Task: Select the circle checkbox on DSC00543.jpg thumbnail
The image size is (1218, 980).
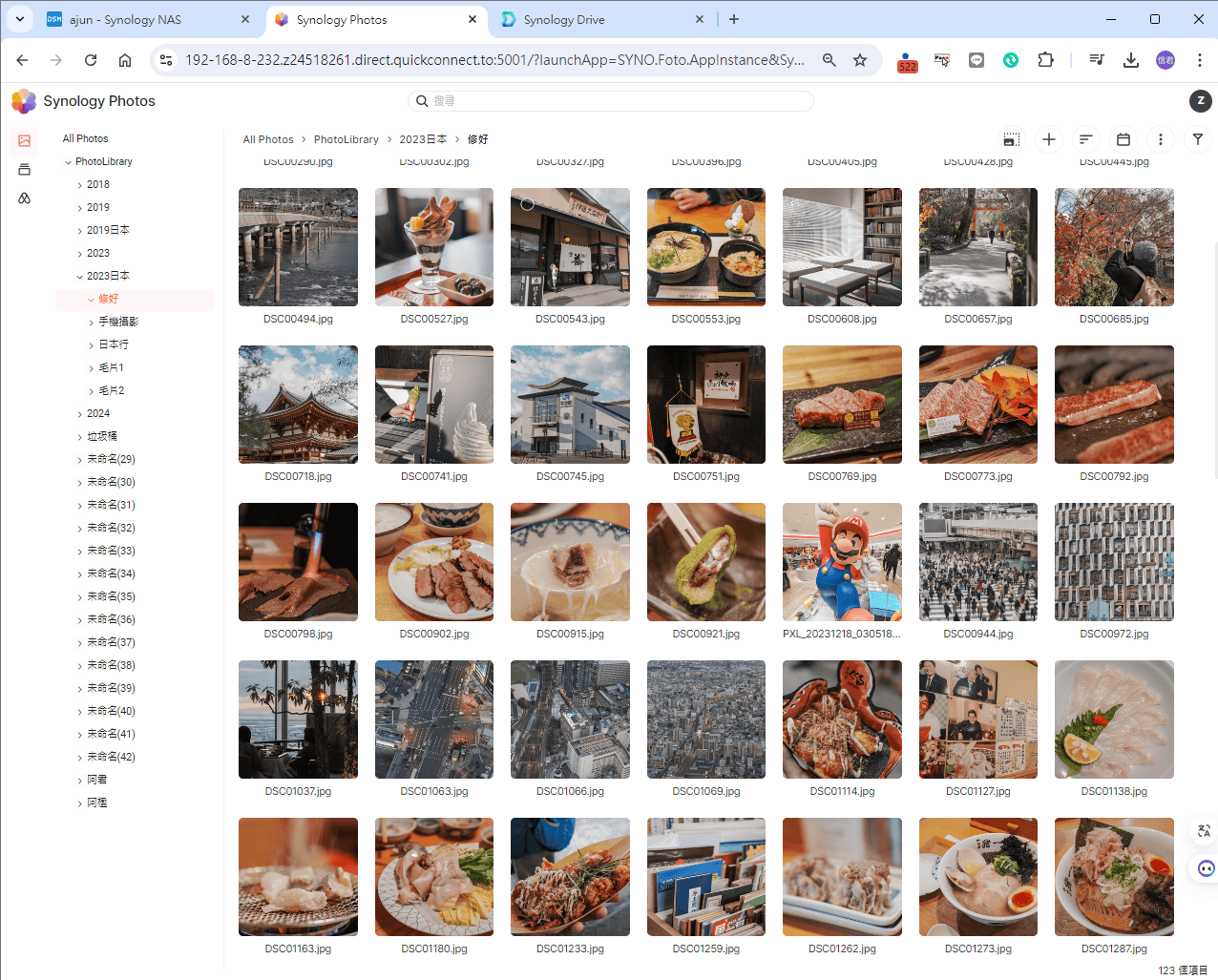Action: (527, 203)
